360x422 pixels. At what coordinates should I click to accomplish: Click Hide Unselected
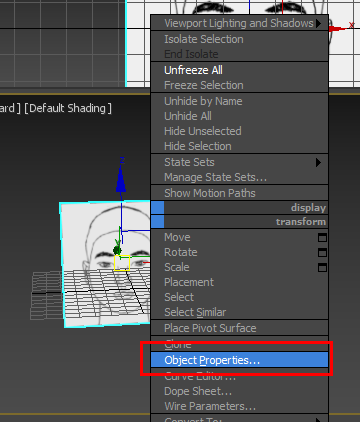click(239, 131)
